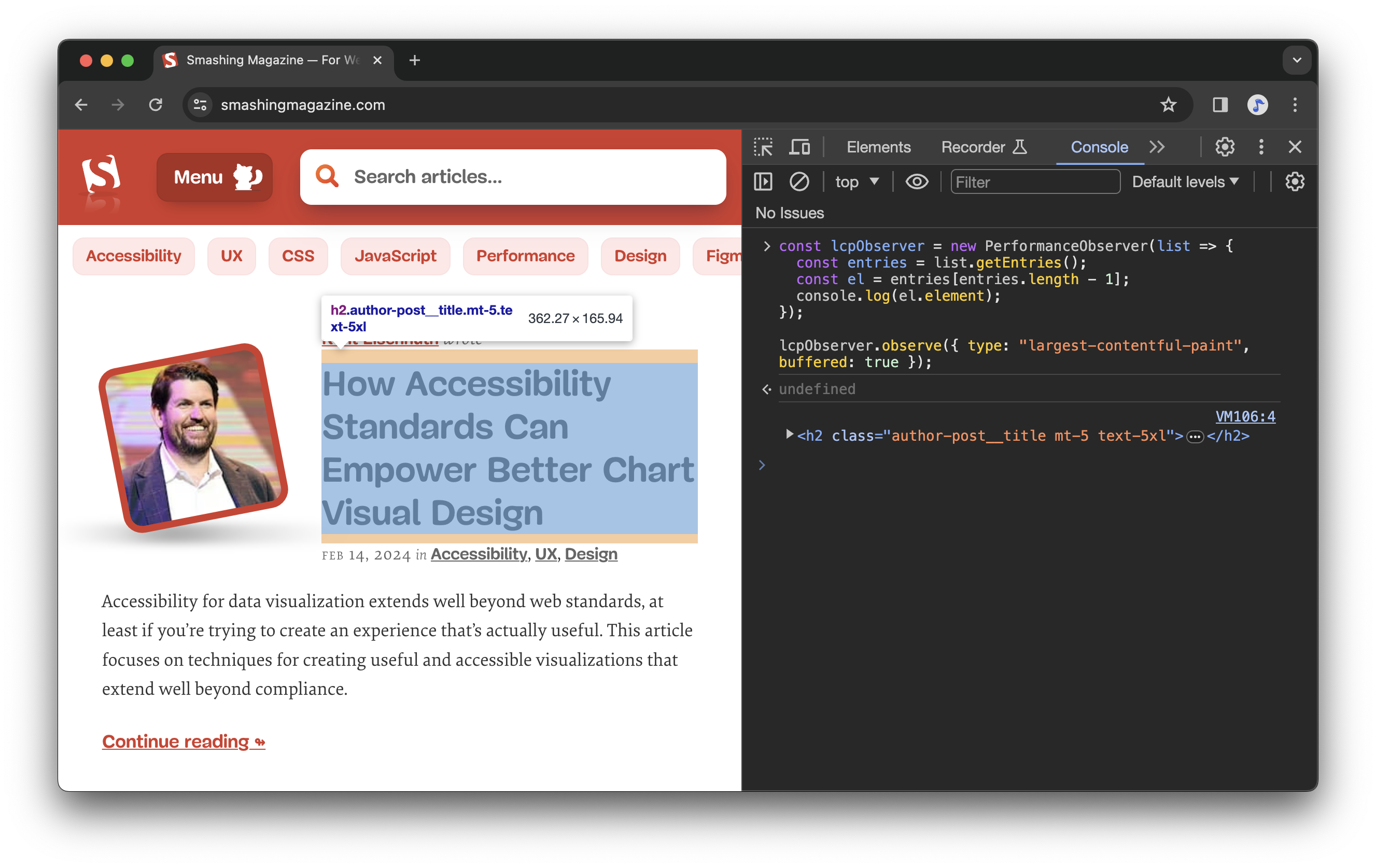Open the Default levels dropdown

tap(1185, 181)
